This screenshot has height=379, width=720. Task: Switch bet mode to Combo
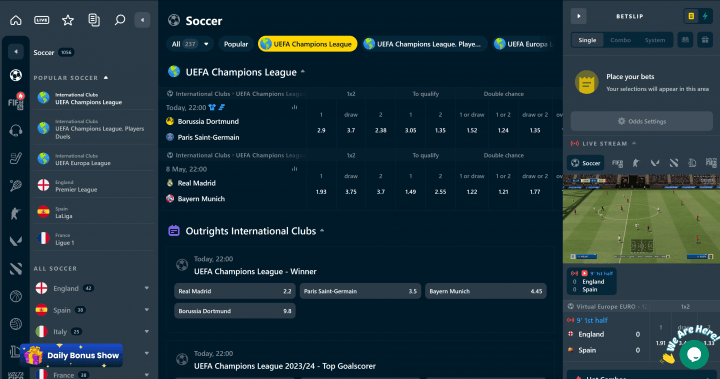click(x=620, y=40)
